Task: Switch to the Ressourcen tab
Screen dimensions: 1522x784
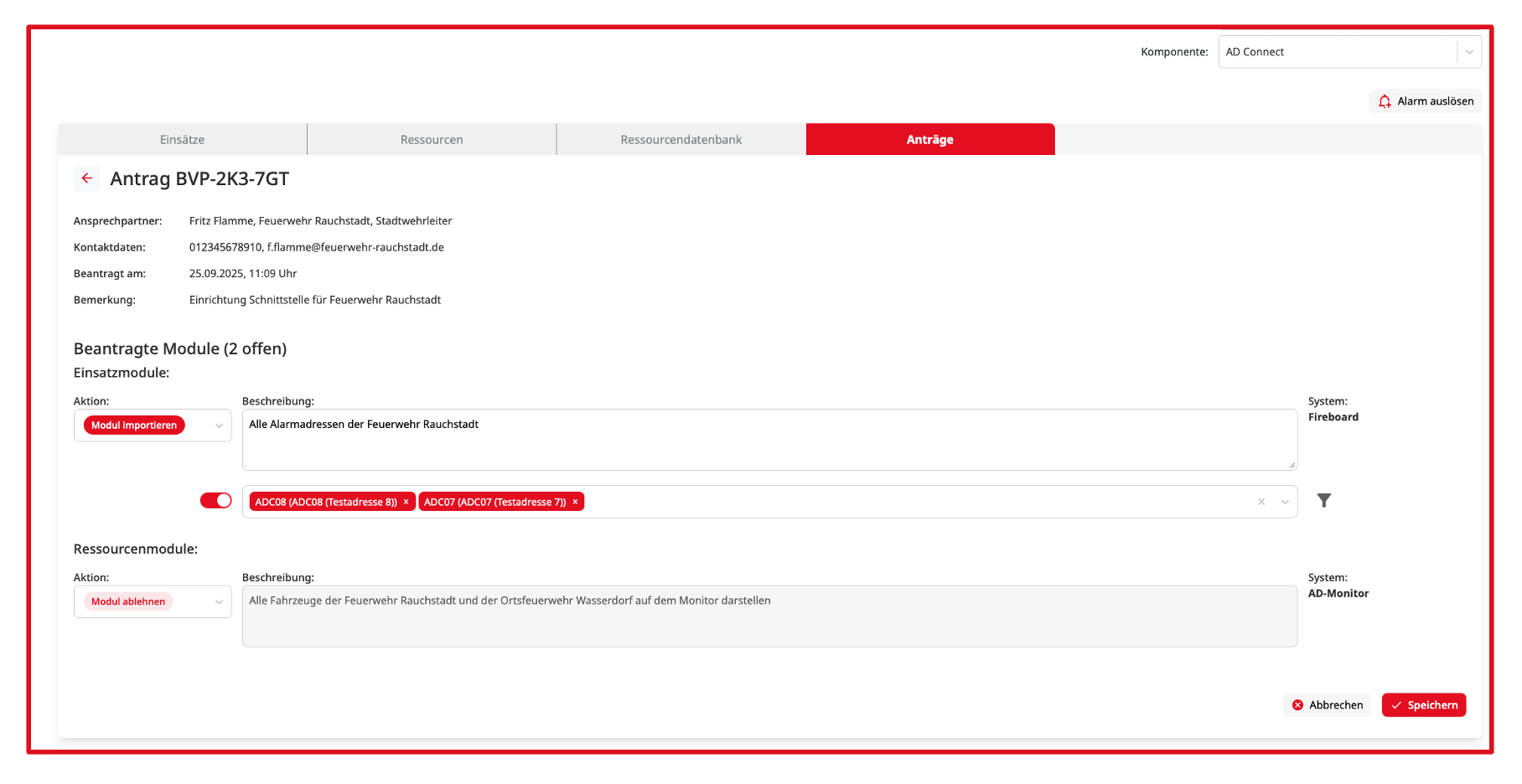Action: [432, 140]
